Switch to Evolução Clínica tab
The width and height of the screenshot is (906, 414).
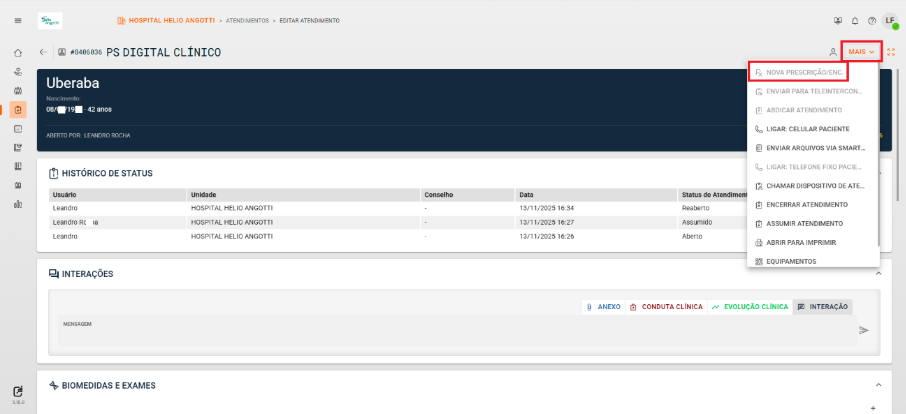pyautogui.click(x=750, y=307)
